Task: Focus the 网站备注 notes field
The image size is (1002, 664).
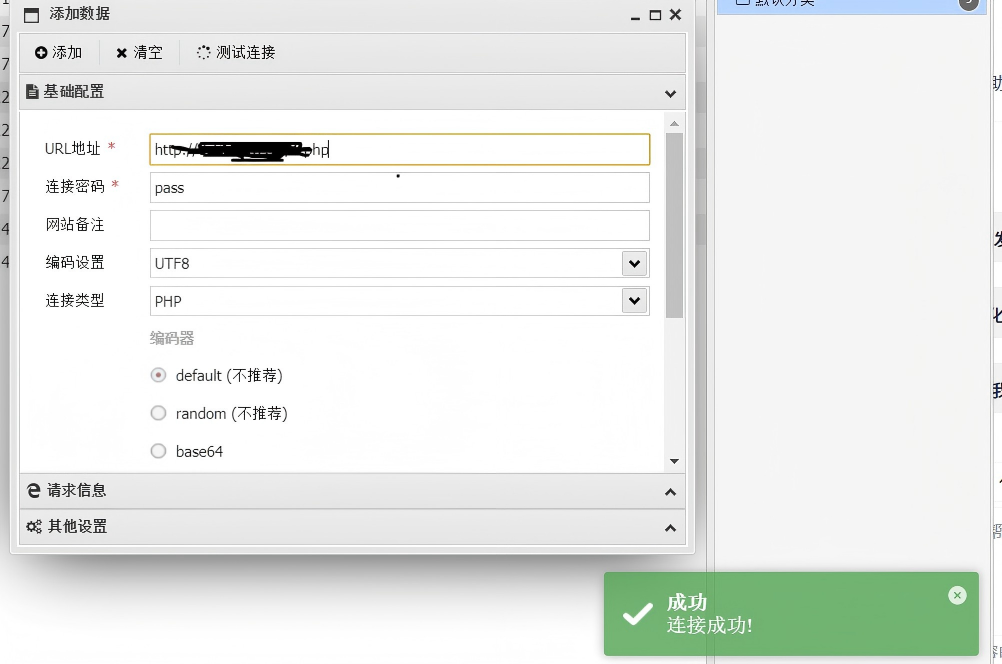Action: click(x=400, y=226)
